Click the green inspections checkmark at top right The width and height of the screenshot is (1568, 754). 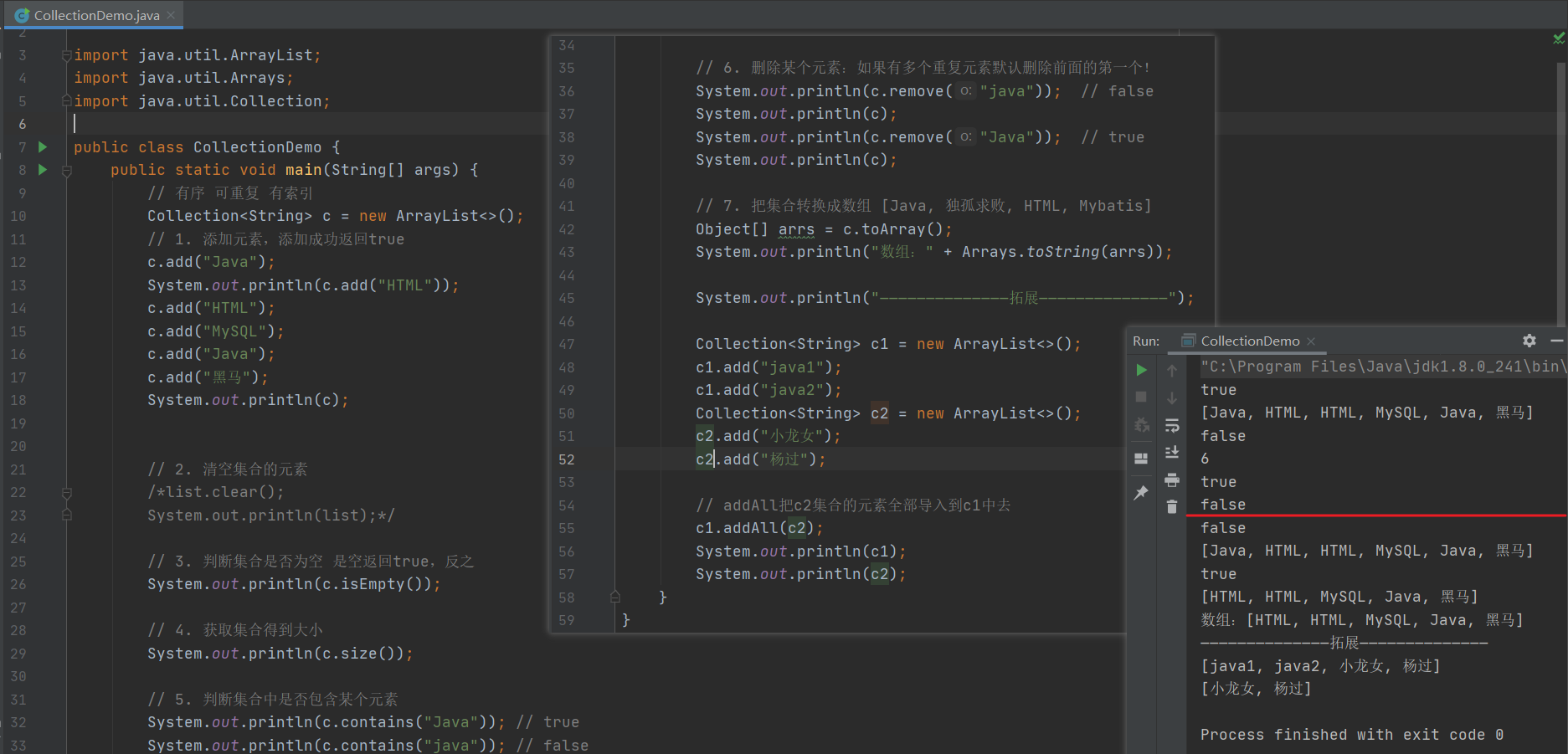click(x=1557, y=38)
